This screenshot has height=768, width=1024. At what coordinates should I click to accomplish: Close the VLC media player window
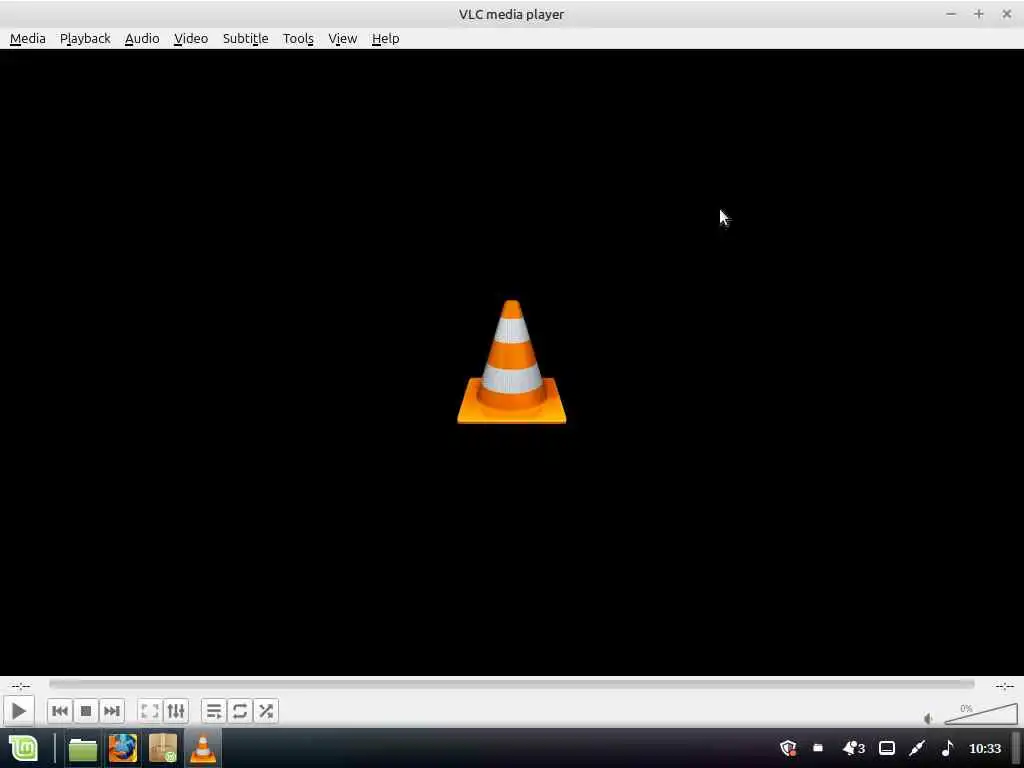click(x=1006, y=14)
